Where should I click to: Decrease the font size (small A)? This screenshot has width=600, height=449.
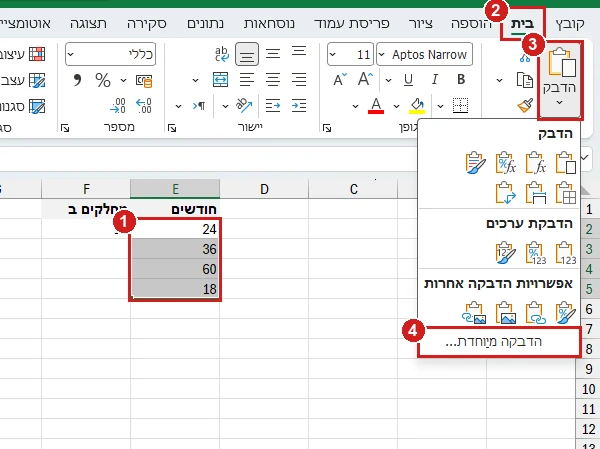point(339,80)
